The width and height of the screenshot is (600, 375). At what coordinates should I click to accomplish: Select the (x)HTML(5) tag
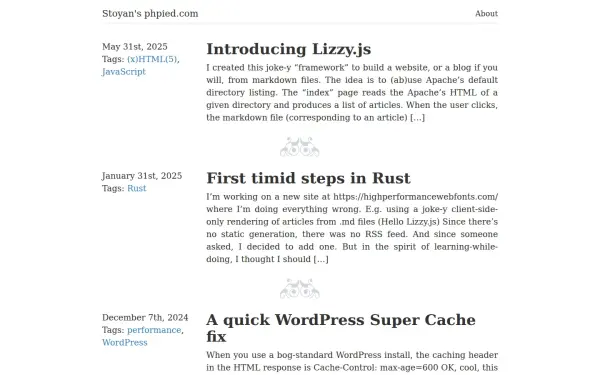tap(153, 59)
